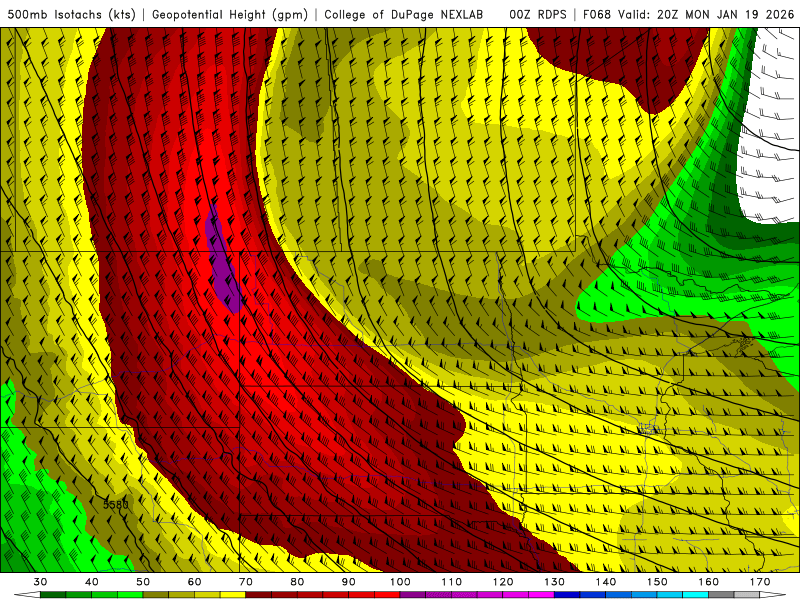The width and height of the screenshot is (800, 600).
Task: Click the "F068" forecast hour text
Action: pyautogui.click(x=597, y=14)
